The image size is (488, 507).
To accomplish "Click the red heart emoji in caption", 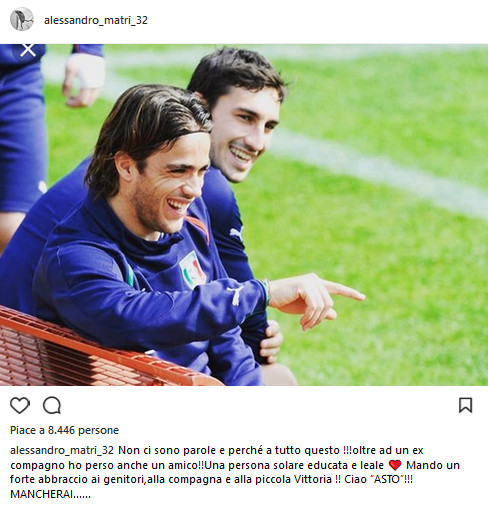I will 395,465.
